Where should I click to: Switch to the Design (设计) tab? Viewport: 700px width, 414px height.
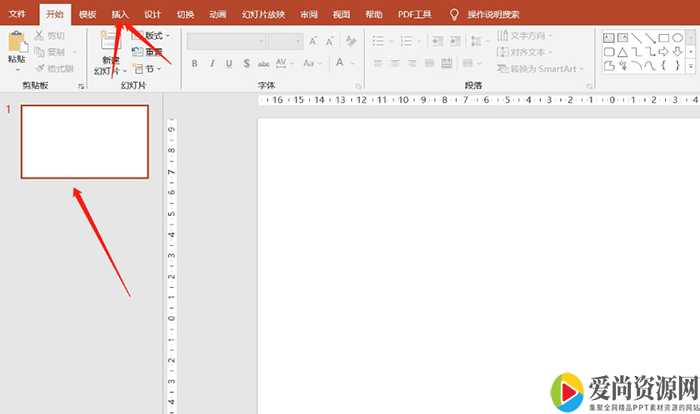pyautogui.click(x=152, y=15)
